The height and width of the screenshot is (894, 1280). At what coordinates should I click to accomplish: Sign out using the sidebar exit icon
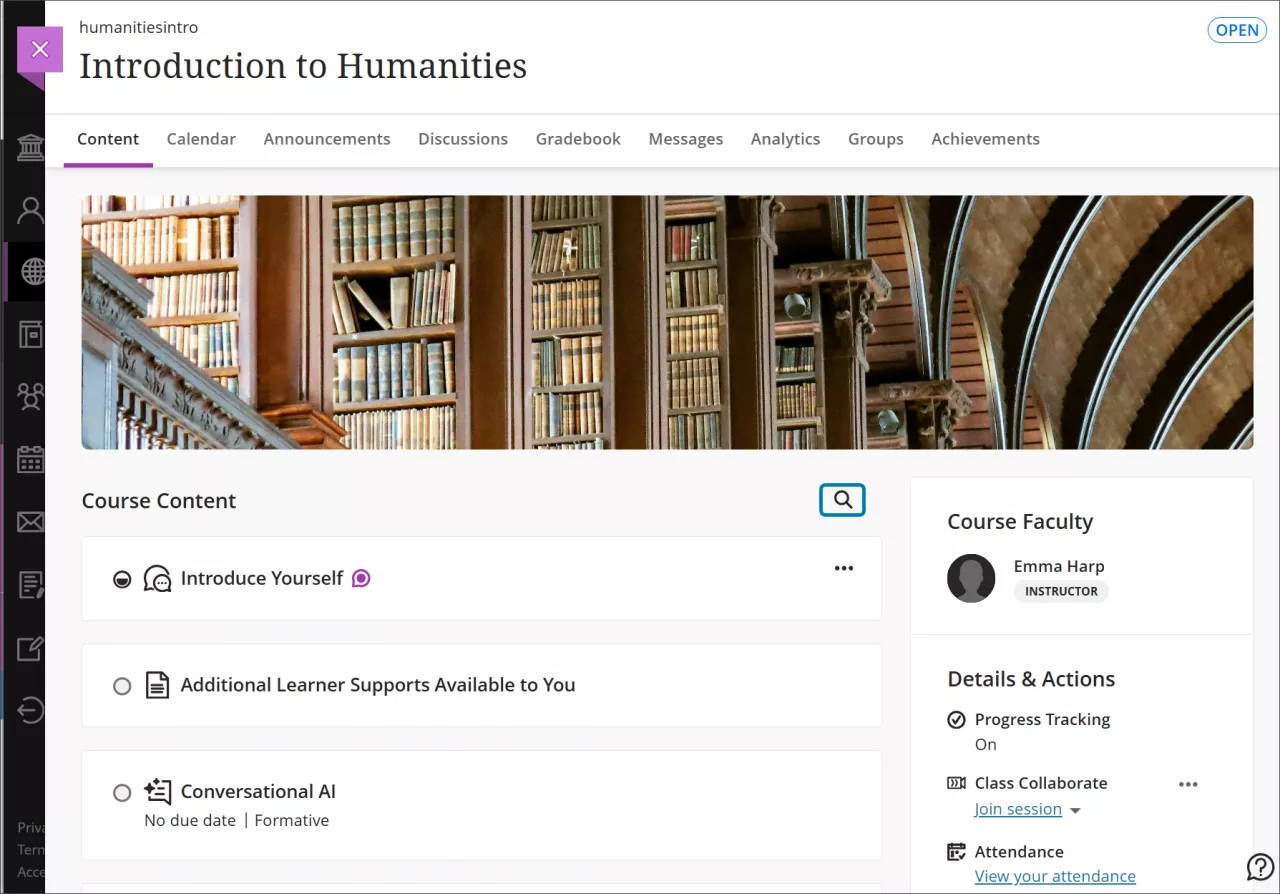pyautogui.click(x=31, y=710)
